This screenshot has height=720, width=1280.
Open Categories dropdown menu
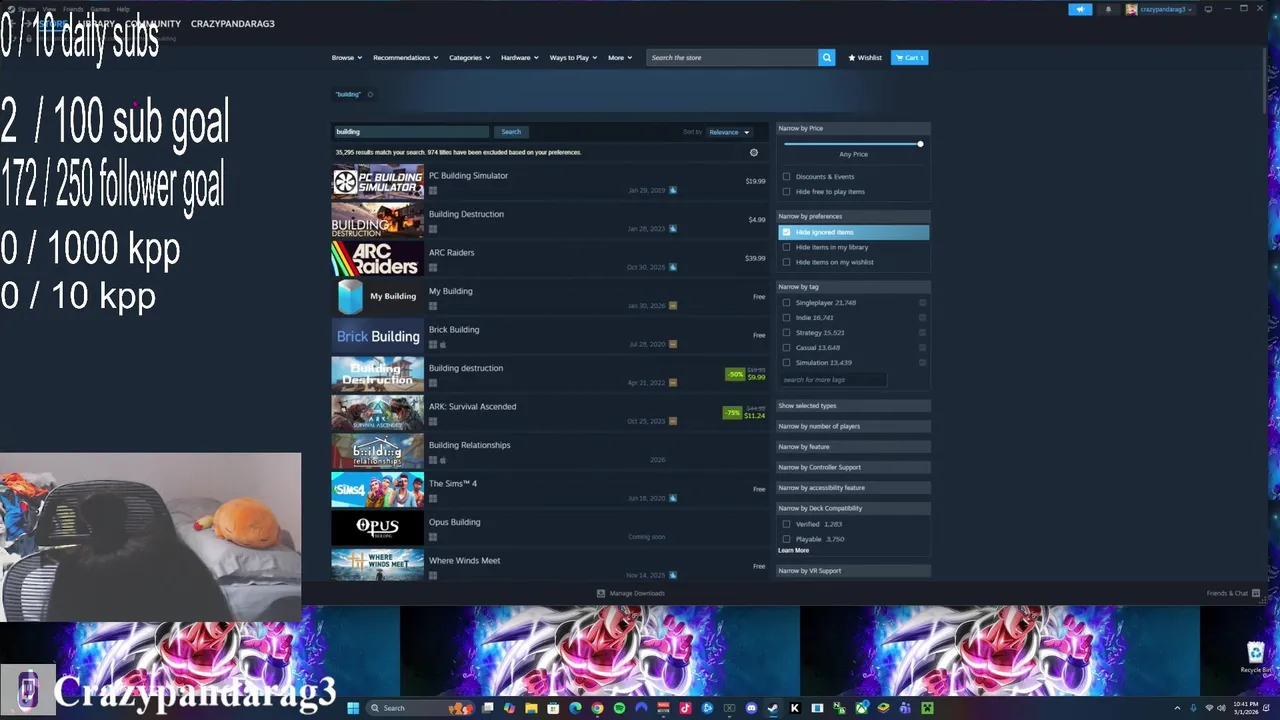tap(469, 58)
